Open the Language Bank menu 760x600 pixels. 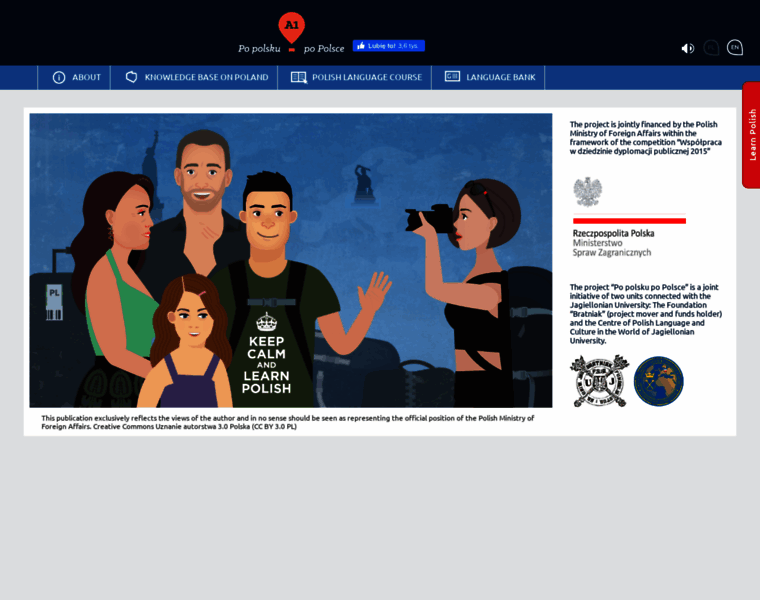click(x=500, y=77)
